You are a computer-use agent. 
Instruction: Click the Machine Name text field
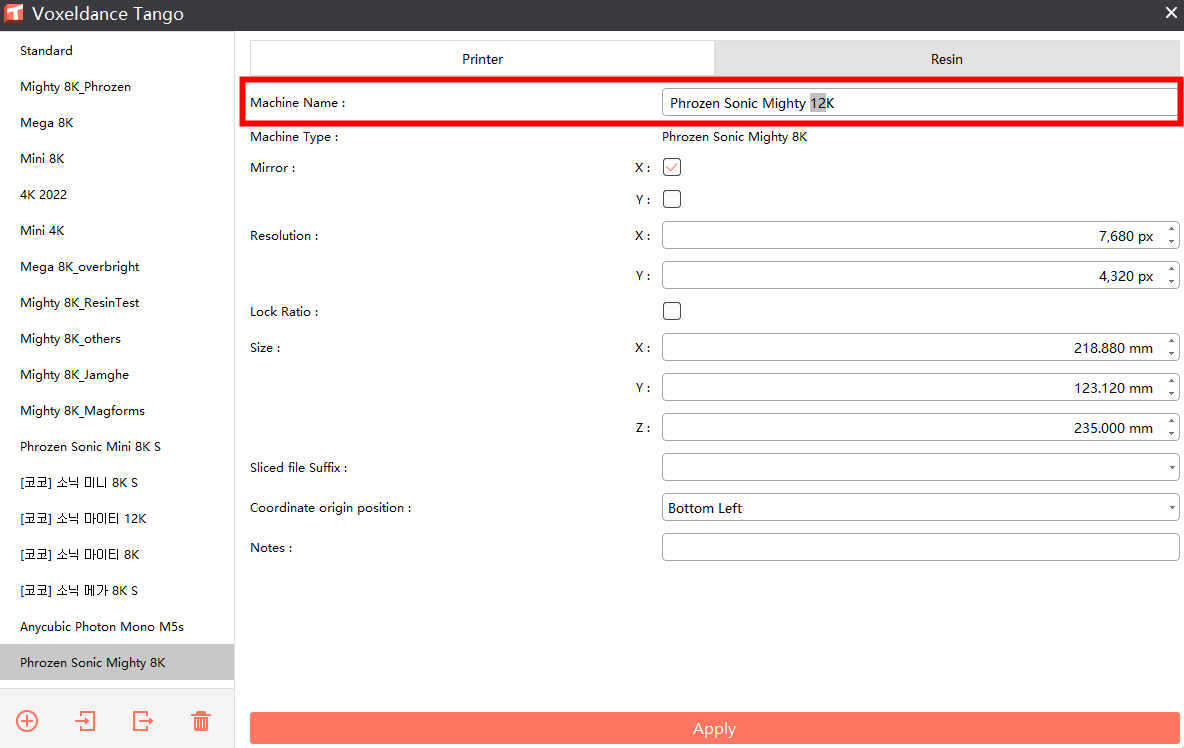tap(918, 103)
